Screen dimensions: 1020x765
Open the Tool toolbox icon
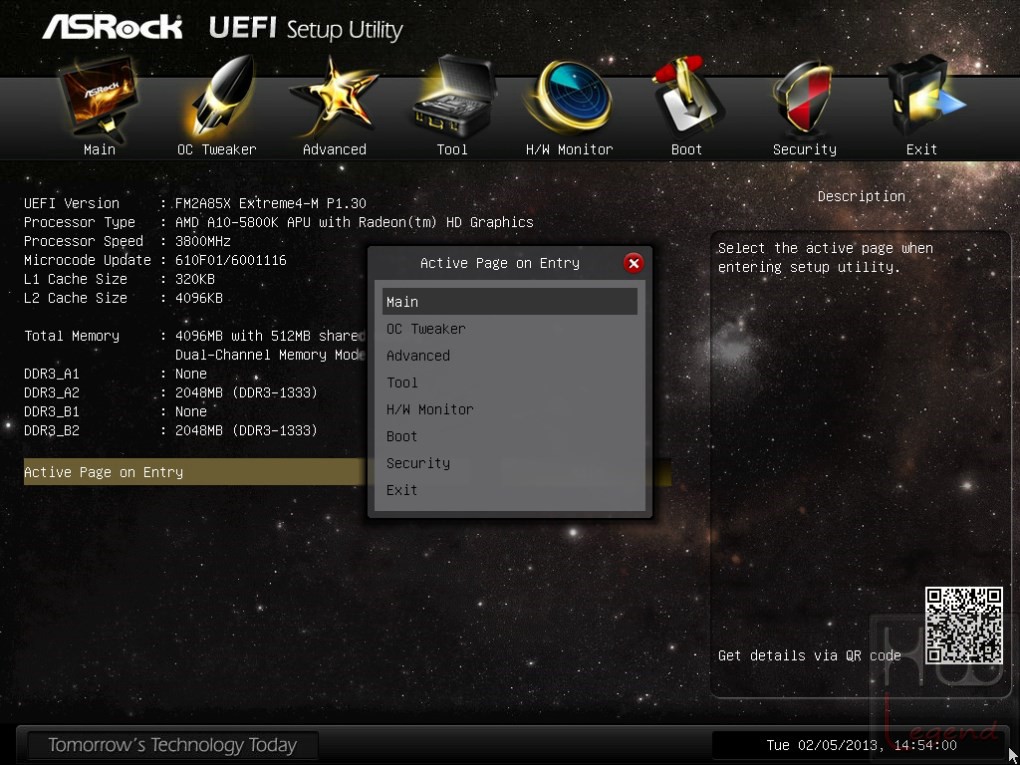coord(453,98)
